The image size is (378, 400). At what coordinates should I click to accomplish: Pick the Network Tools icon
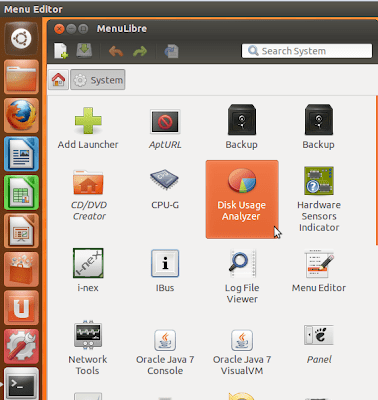tap(88, 335)
